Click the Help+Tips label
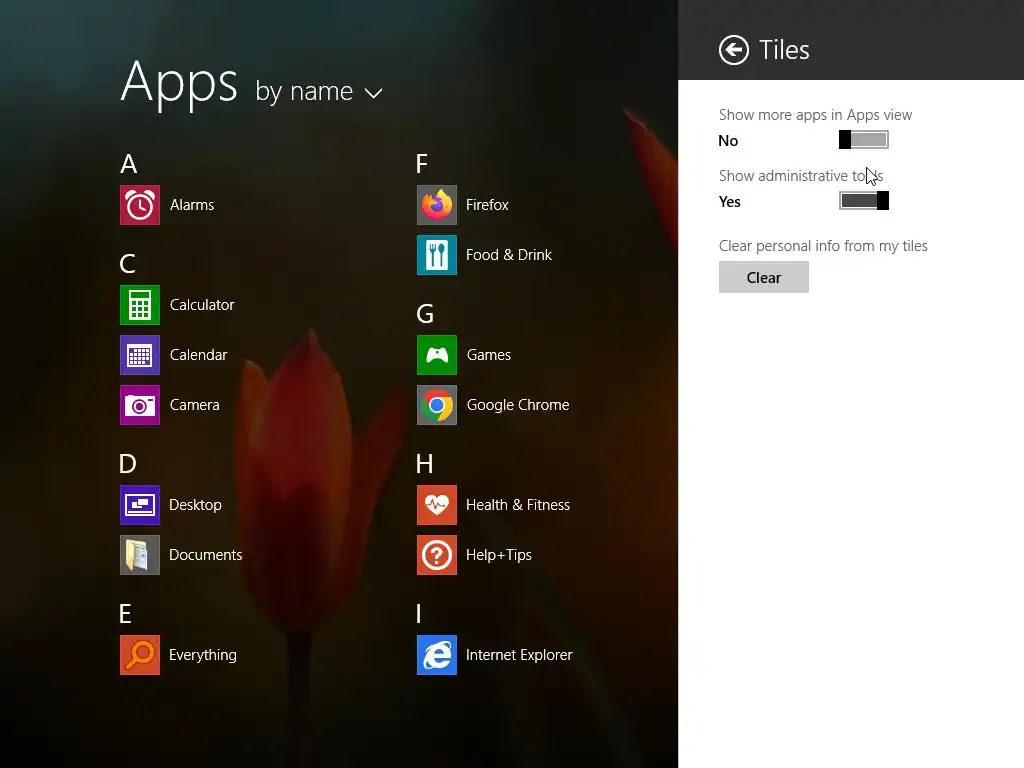The image size is (1024, 768). coord(499,555)
